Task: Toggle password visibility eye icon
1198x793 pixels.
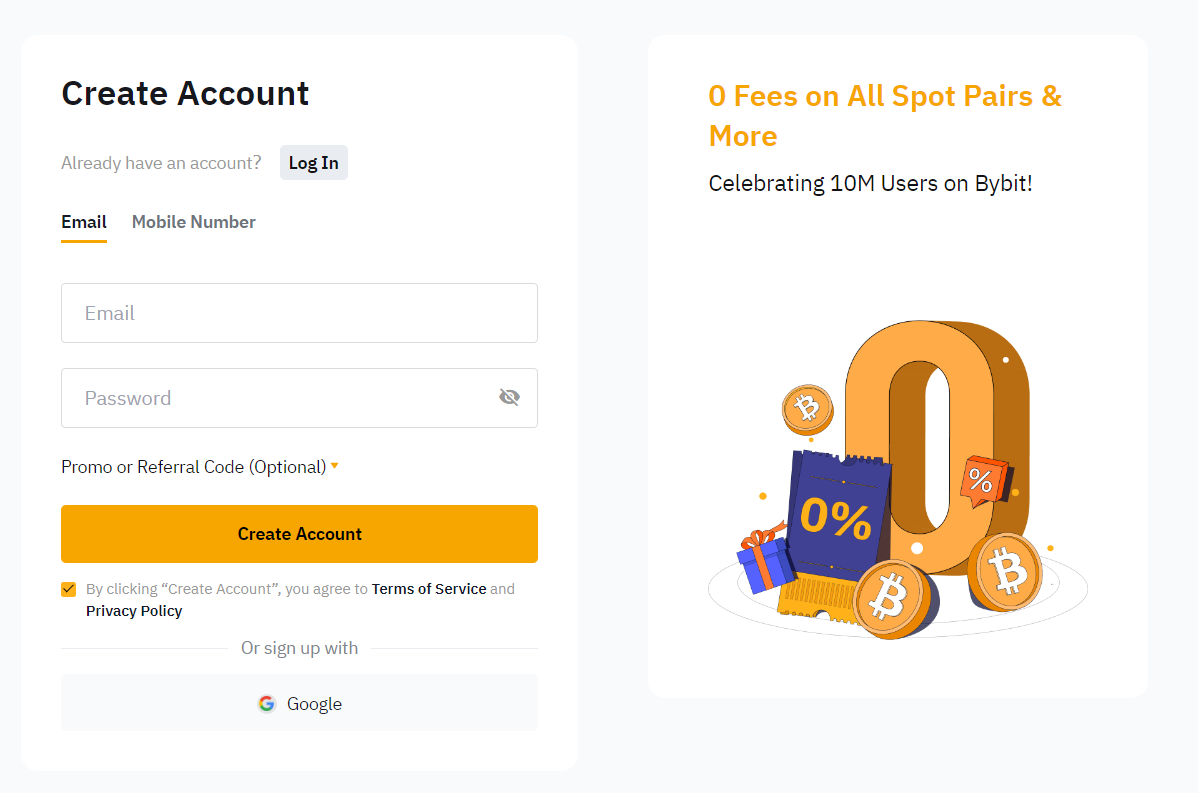Action: pyautogui.click(x=510, y=397)
